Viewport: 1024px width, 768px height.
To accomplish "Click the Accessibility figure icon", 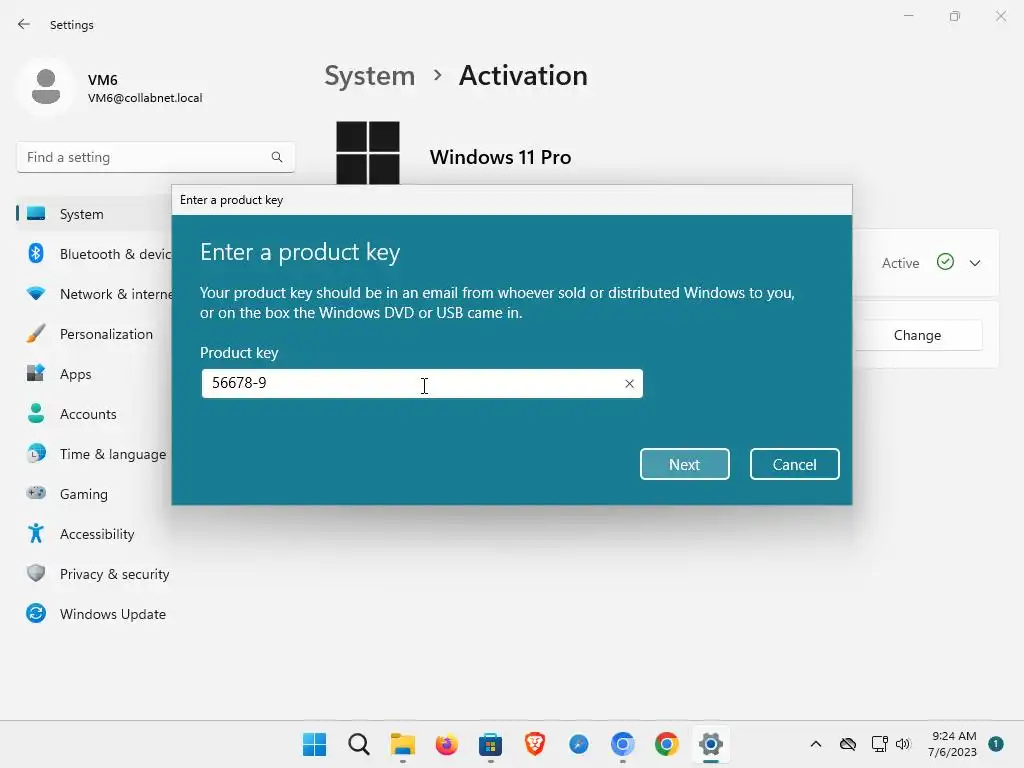I will pyautogui.click(x=36, y=533).
